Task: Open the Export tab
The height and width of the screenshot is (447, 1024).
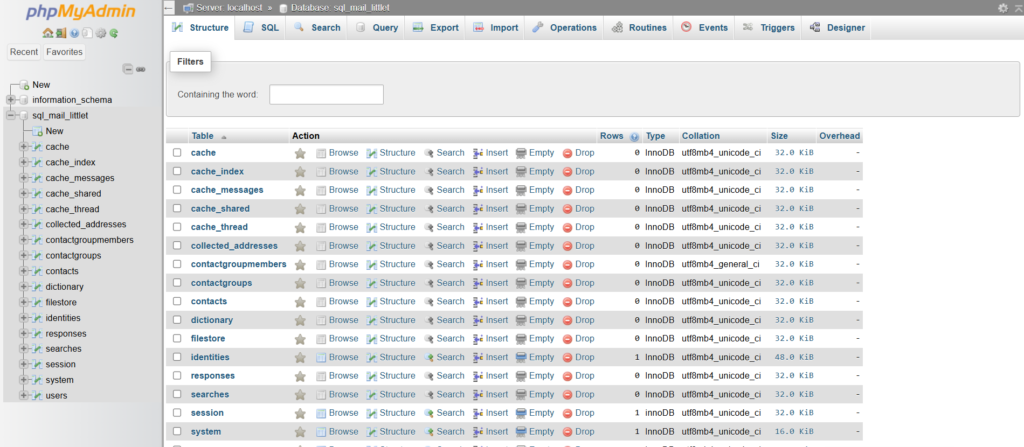Action: click(x=436, y=27)
